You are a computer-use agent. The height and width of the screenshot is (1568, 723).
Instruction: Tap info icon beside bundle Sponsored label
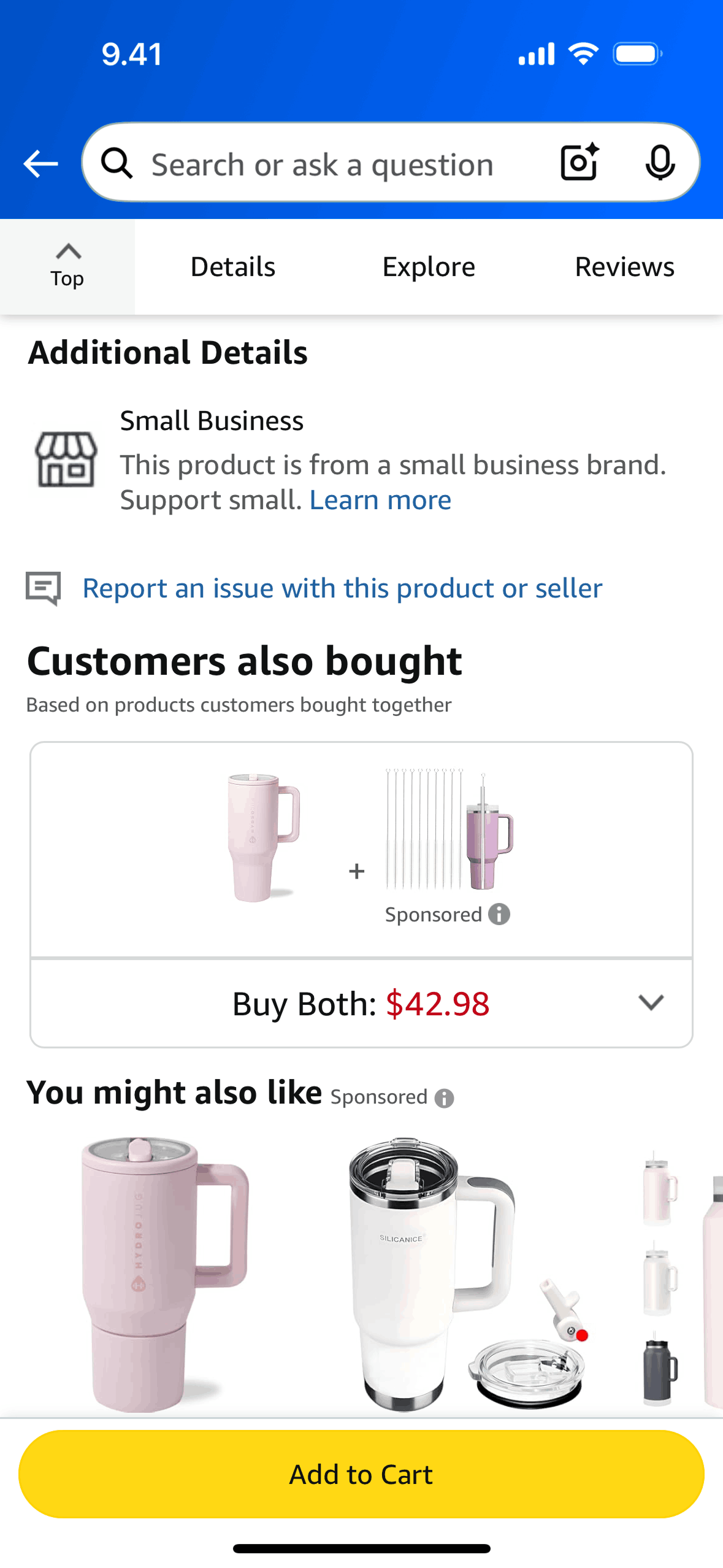[499, 914]
